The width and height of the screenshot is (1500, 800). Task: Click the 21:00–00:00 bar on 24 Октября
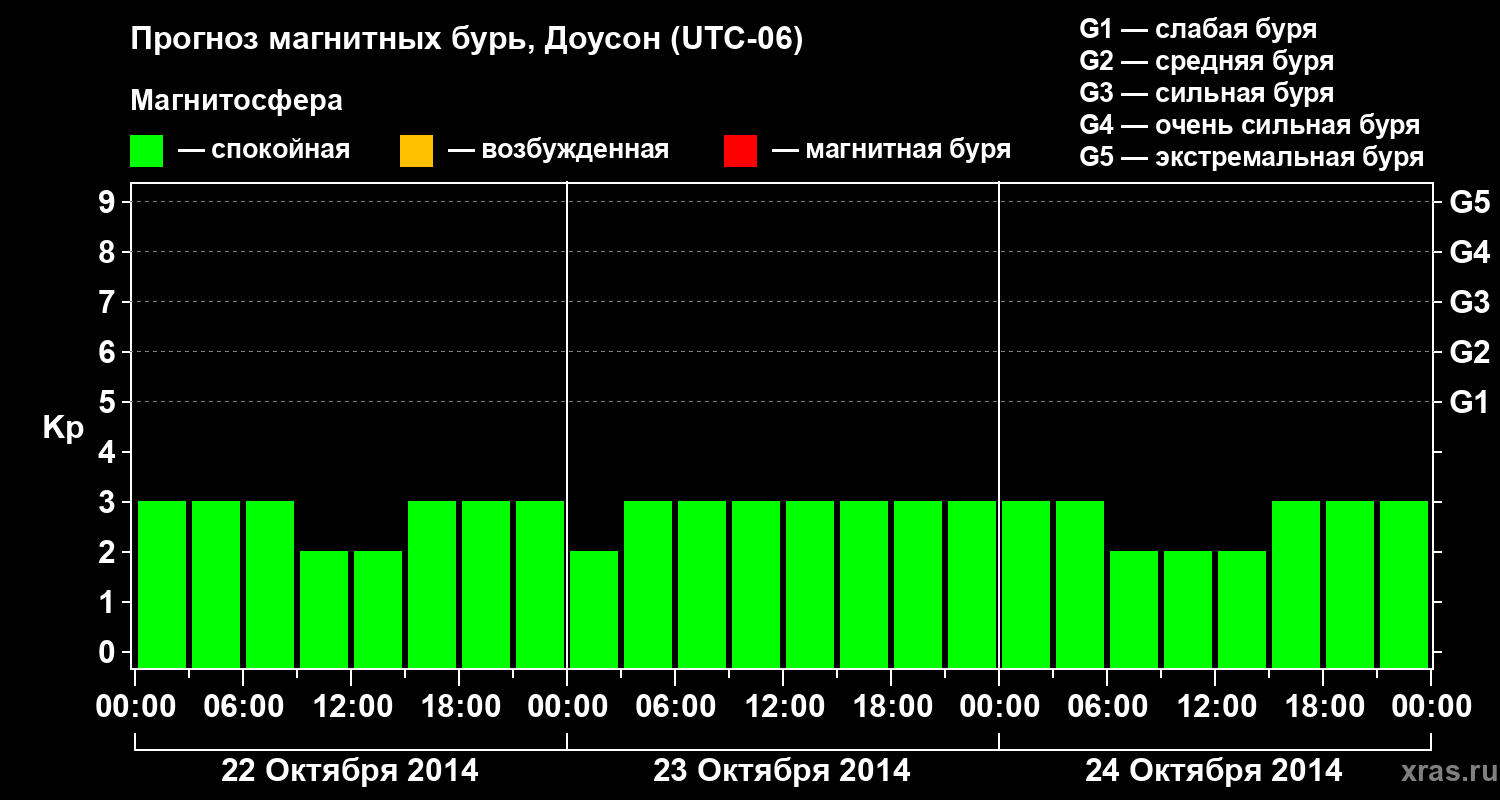click(1404, 584)
